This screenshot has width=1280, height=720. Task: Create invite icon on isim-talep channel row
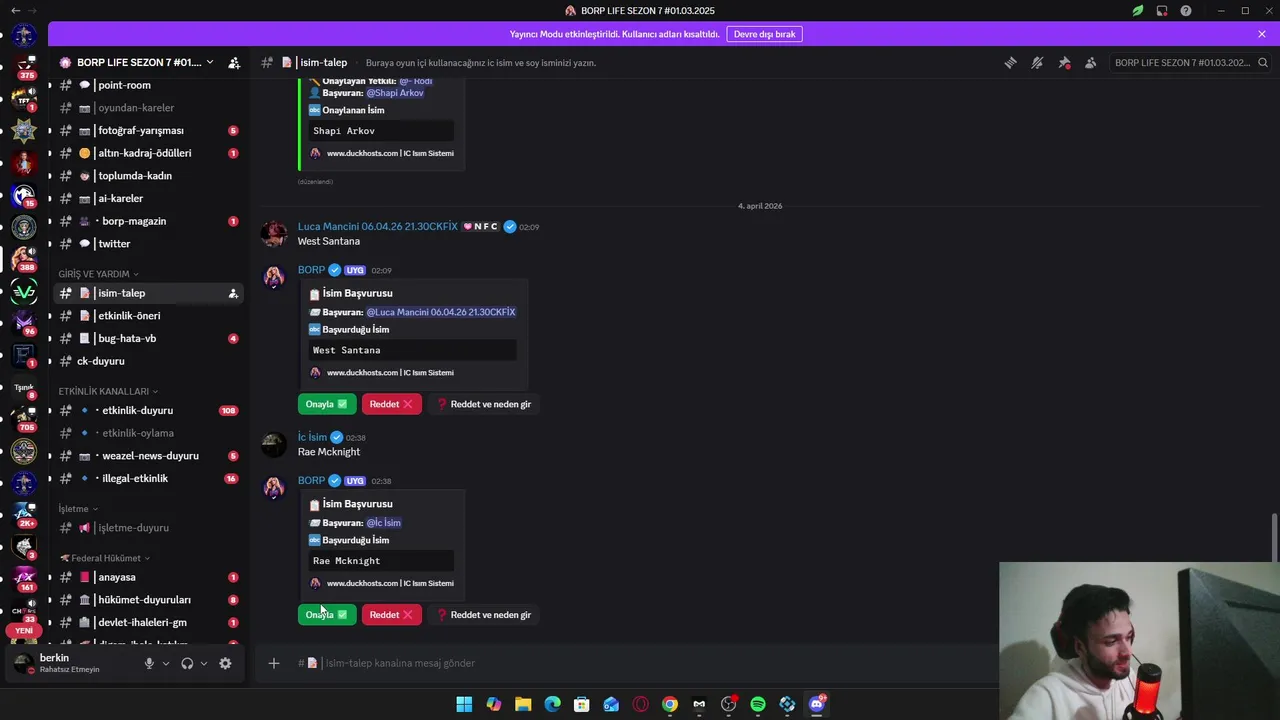point(233,293)
